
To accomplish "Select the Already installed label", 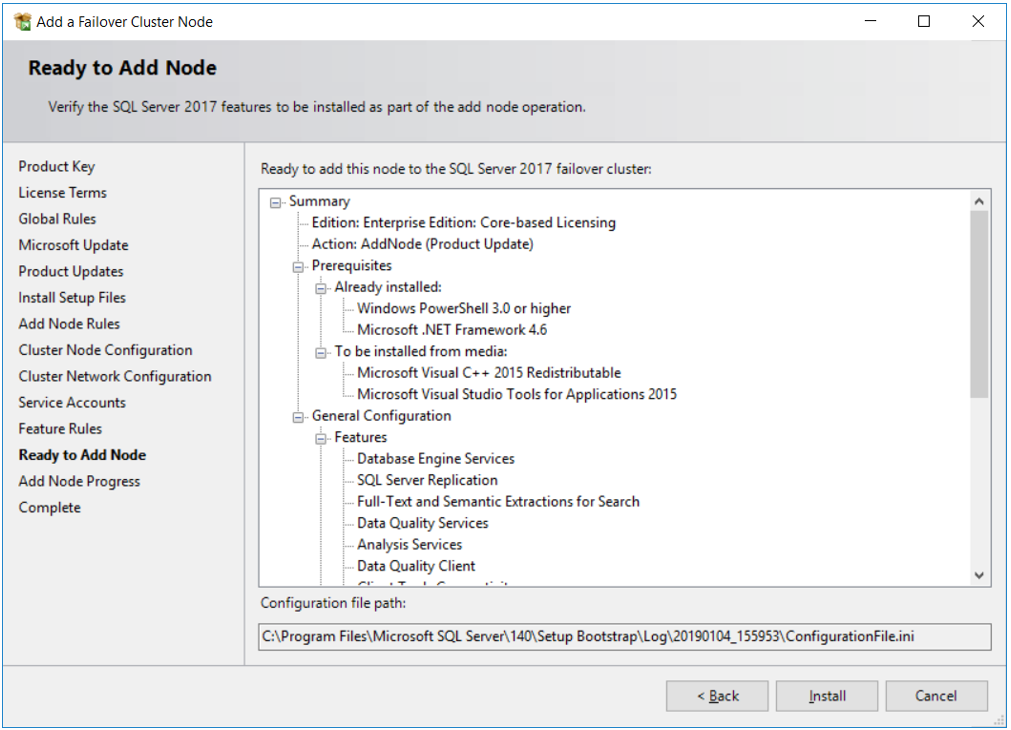I will 388,287.
